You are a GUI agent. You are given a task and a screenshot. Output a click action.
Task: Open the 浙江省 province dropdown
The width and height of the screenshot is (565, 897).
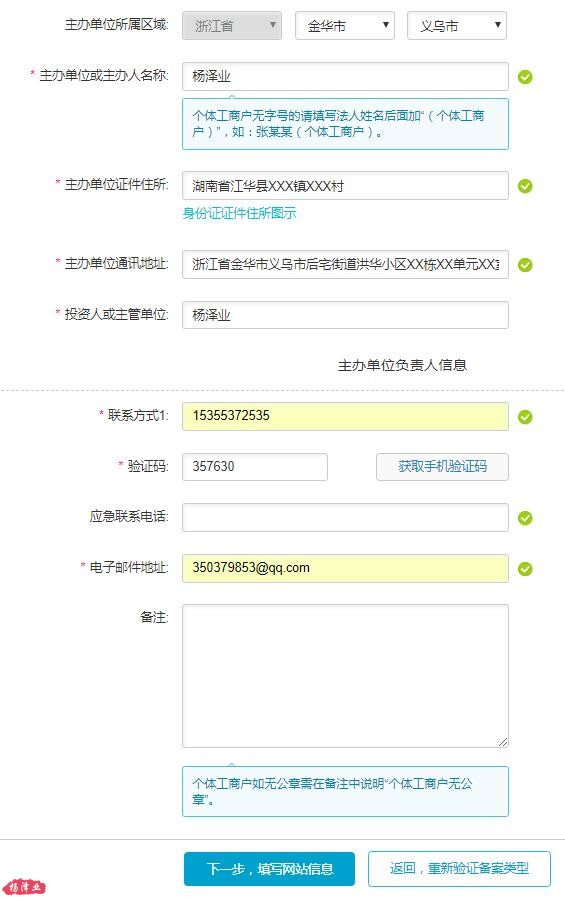tap(232, 26)
